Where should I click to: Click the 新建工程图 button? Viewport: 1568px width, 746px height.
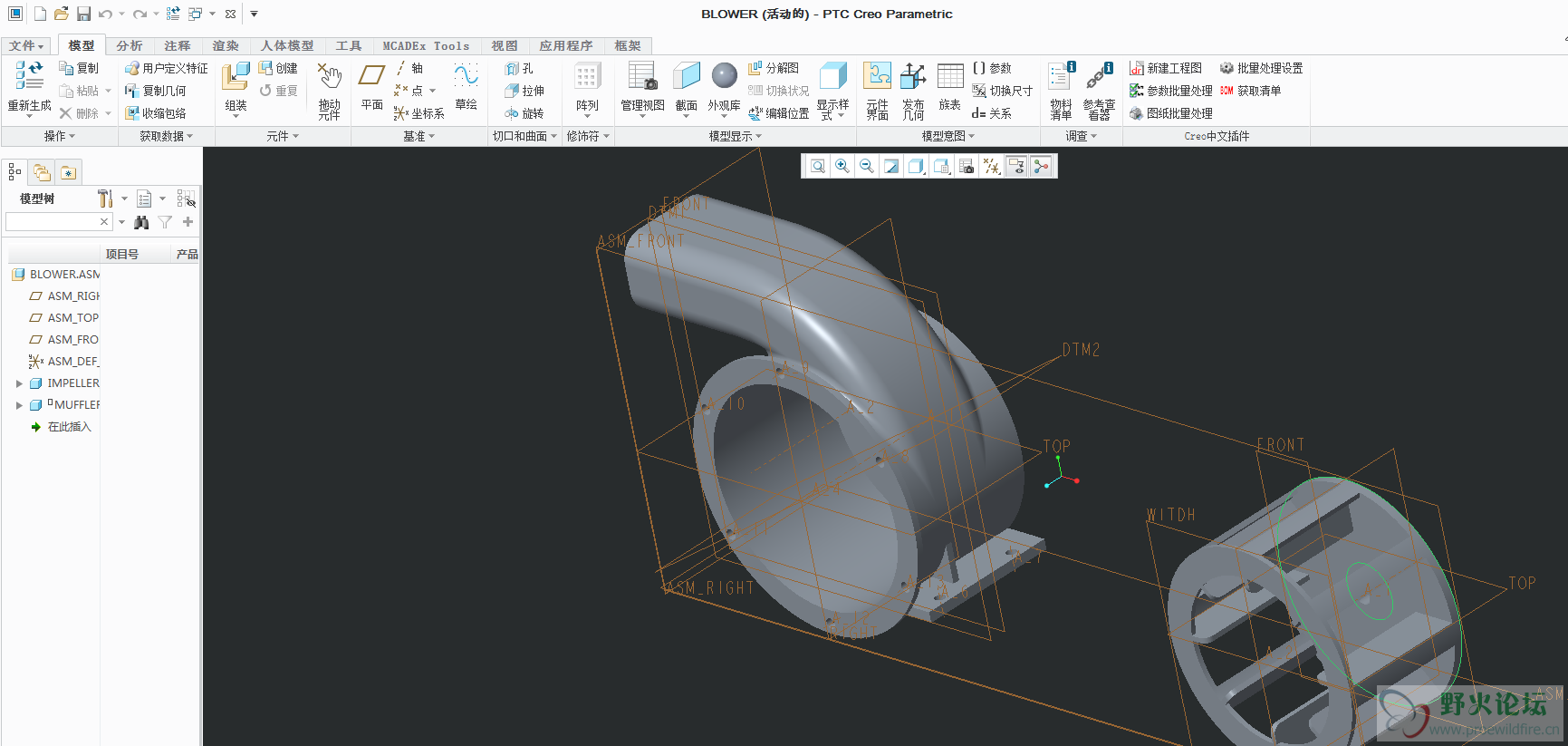pos(1166,68)
